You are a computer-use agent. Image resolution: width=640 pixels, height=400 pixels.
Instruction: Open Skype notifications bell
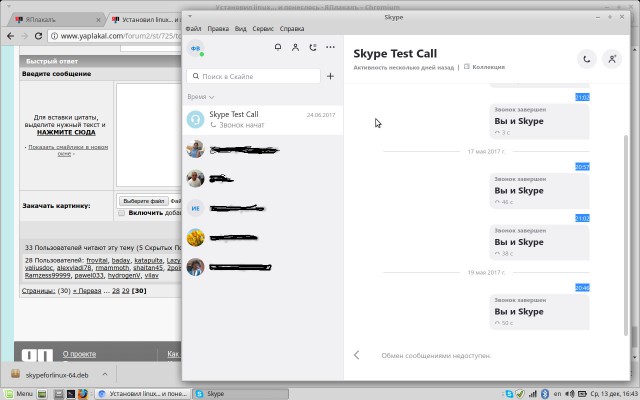pyautogui.click(x=278, y=47)
